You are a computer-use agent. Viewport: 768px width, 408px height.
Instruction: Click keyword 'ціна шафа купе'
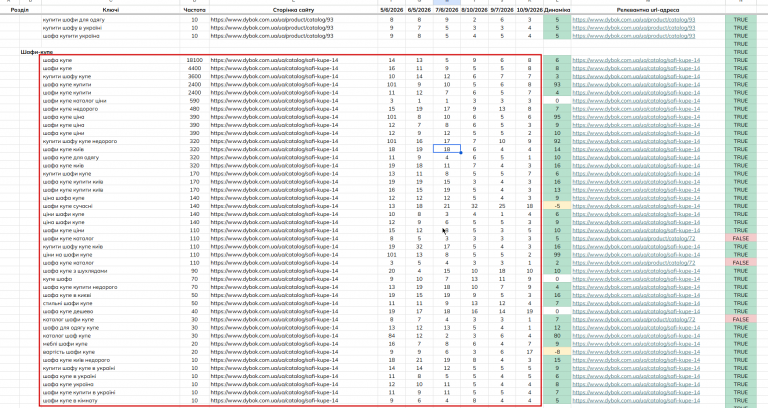point(63,198)
